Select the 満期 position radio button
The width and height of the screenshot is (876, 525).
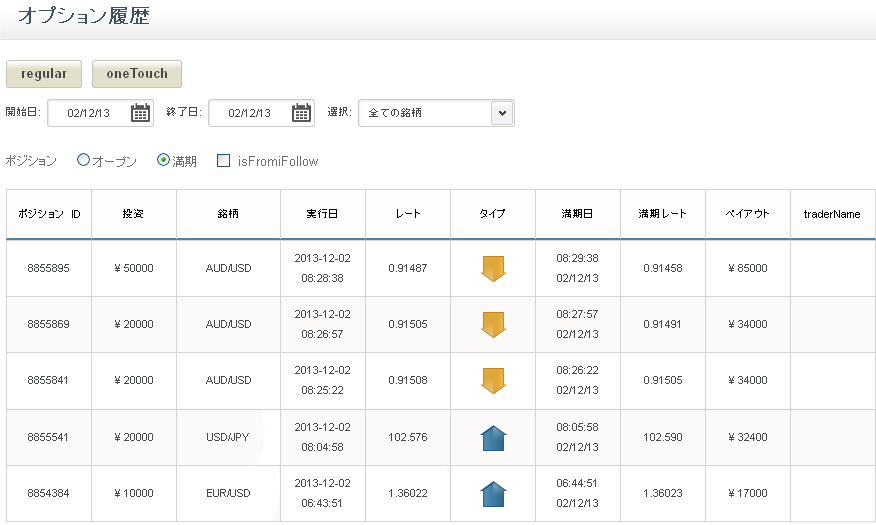click(x=163, y=160)
